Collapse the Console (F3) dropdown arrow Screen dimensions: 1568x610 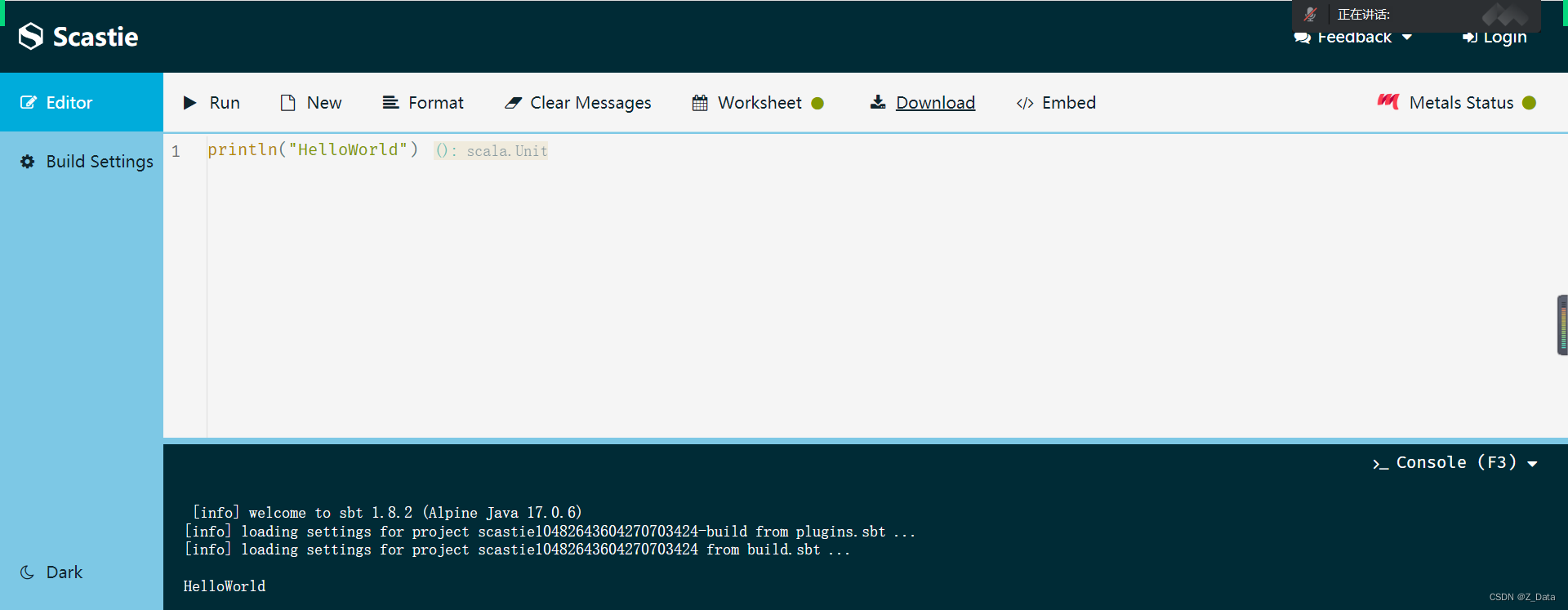pos(1532,464)
